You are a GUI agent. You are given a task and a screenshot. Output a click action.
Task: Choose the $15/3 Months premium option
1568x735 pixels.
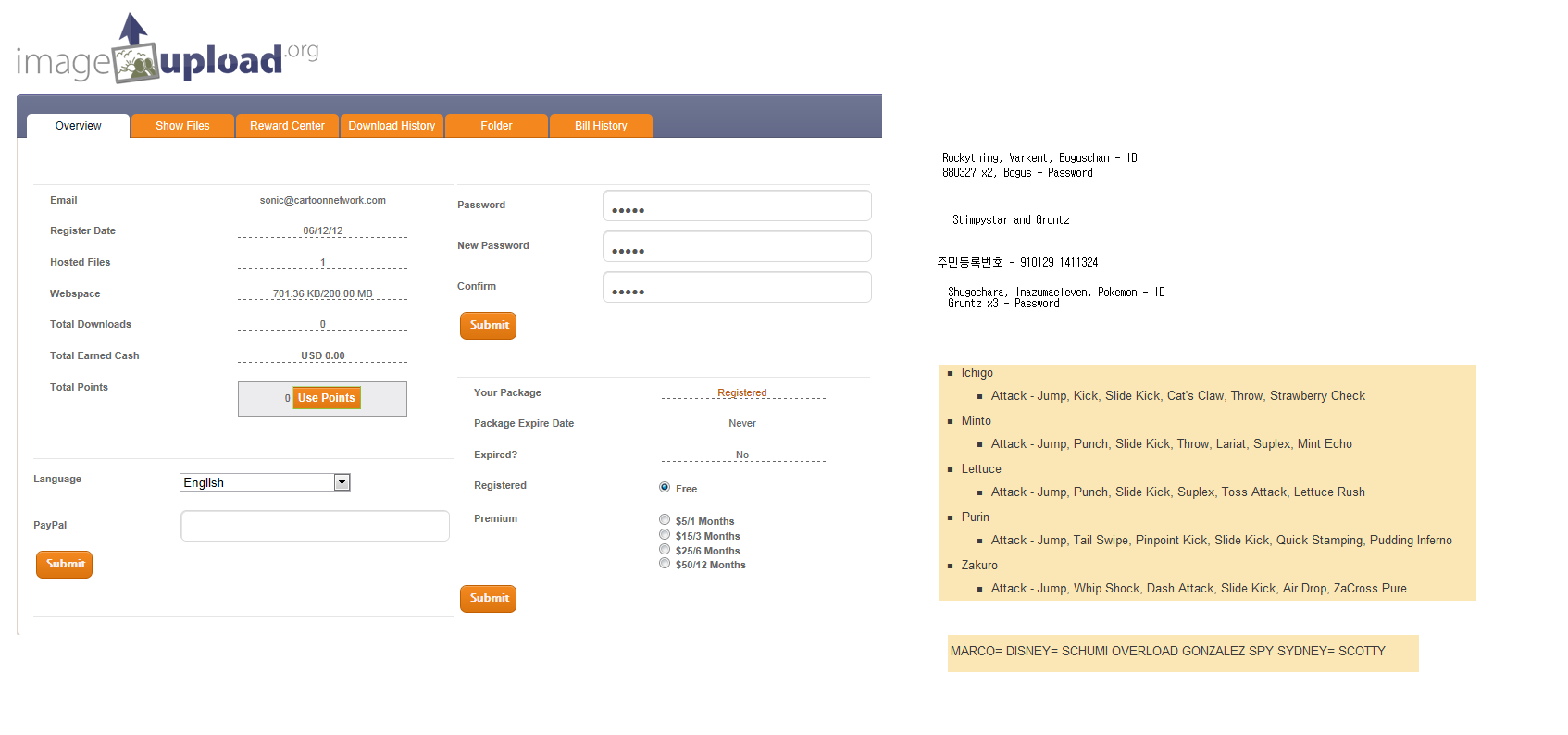665,535
